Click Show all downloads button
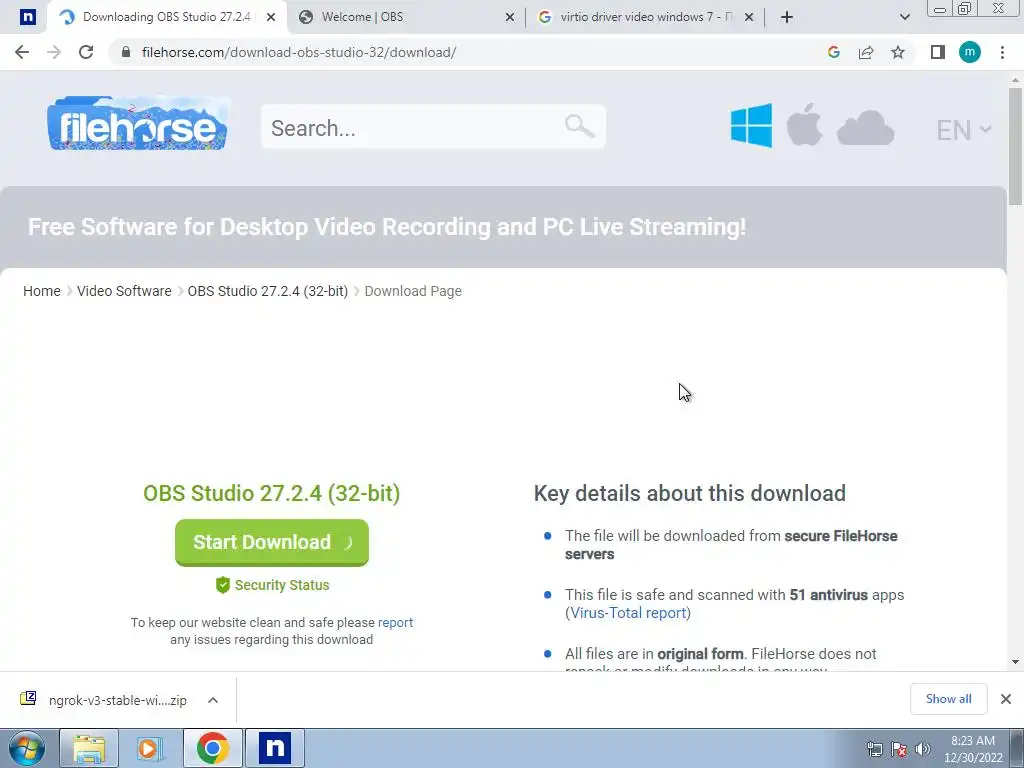 [x=948, y=699]
